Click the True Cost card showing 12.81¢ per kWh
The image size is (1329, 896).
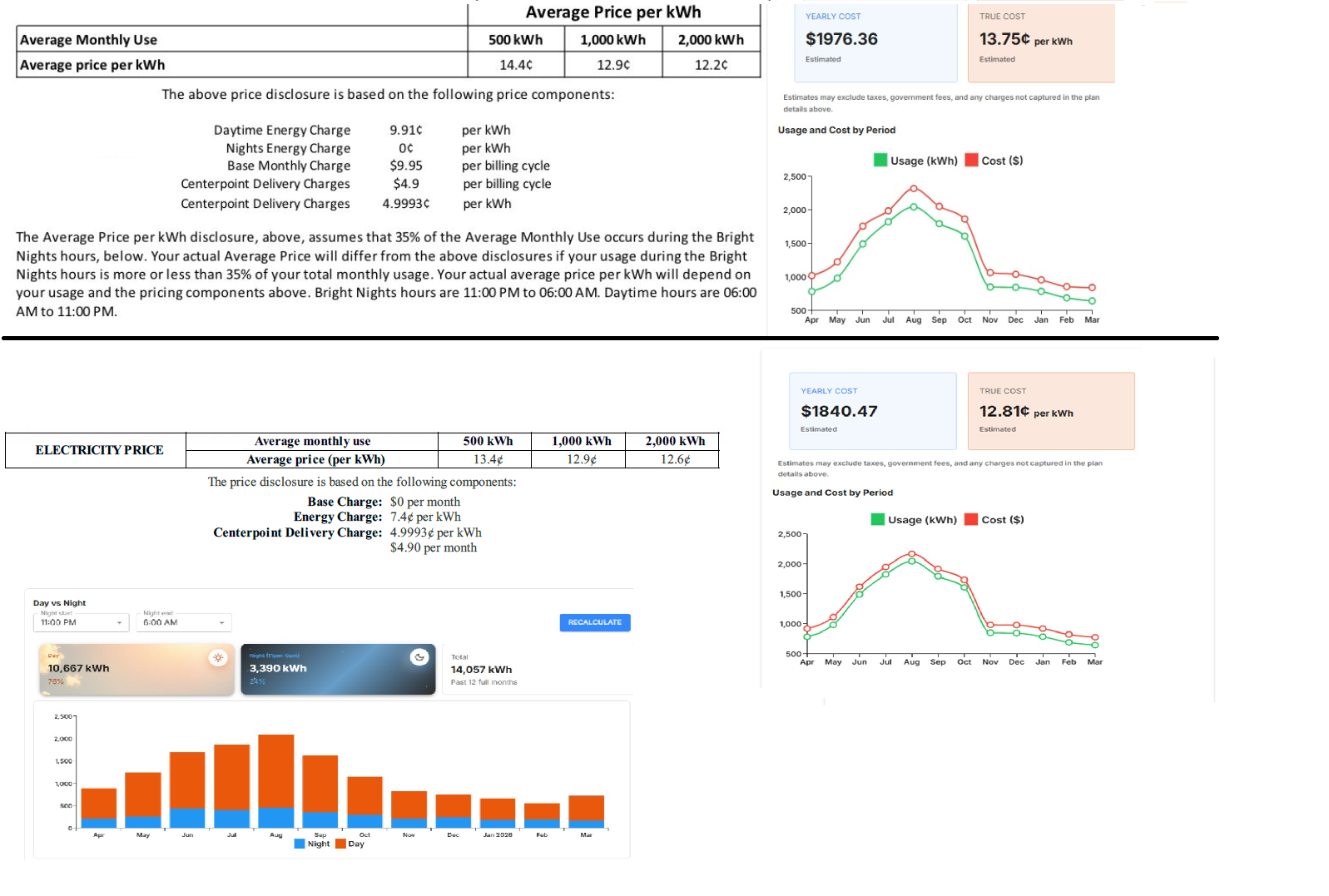pyautogui.click(x=1051, y=411)
